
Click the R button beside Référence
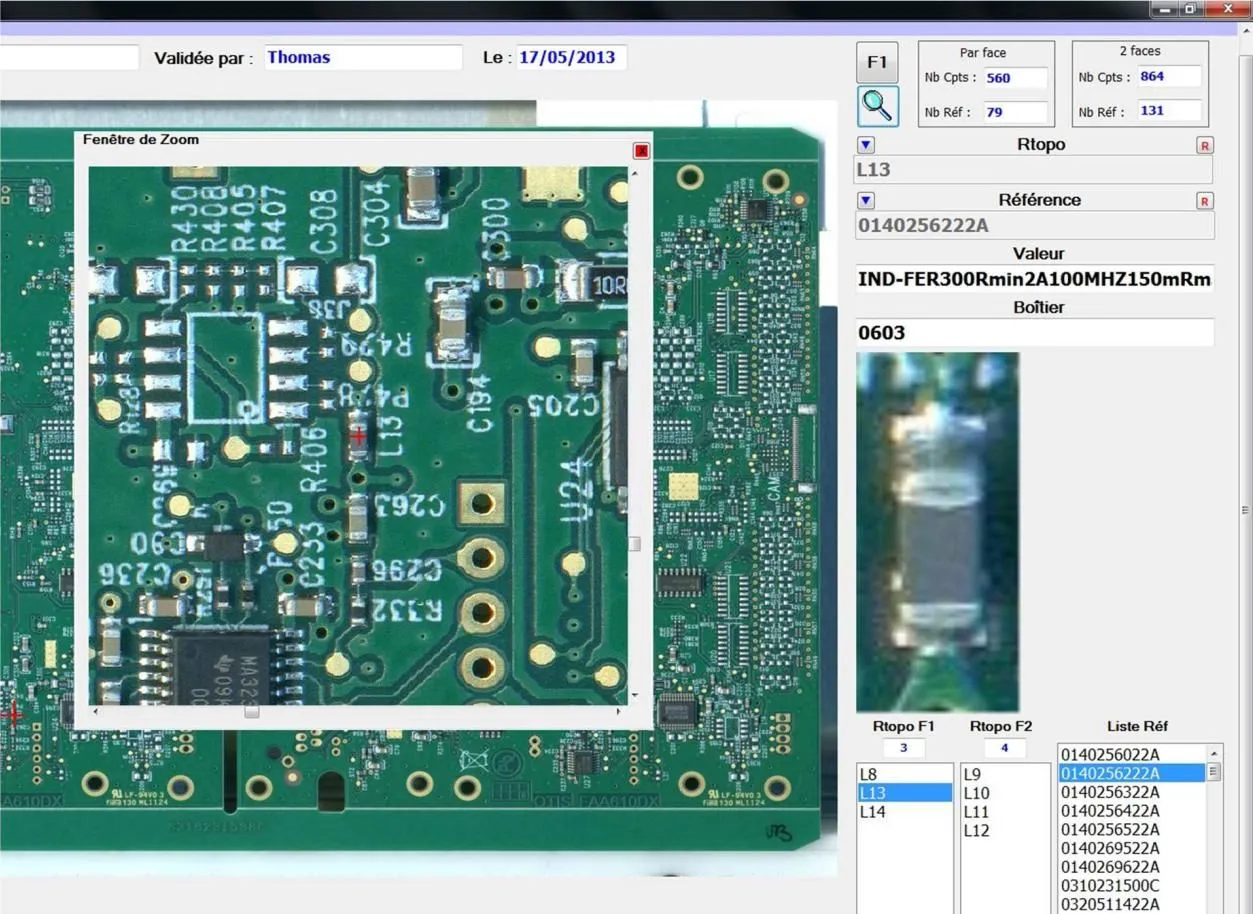click(1205, 201)
